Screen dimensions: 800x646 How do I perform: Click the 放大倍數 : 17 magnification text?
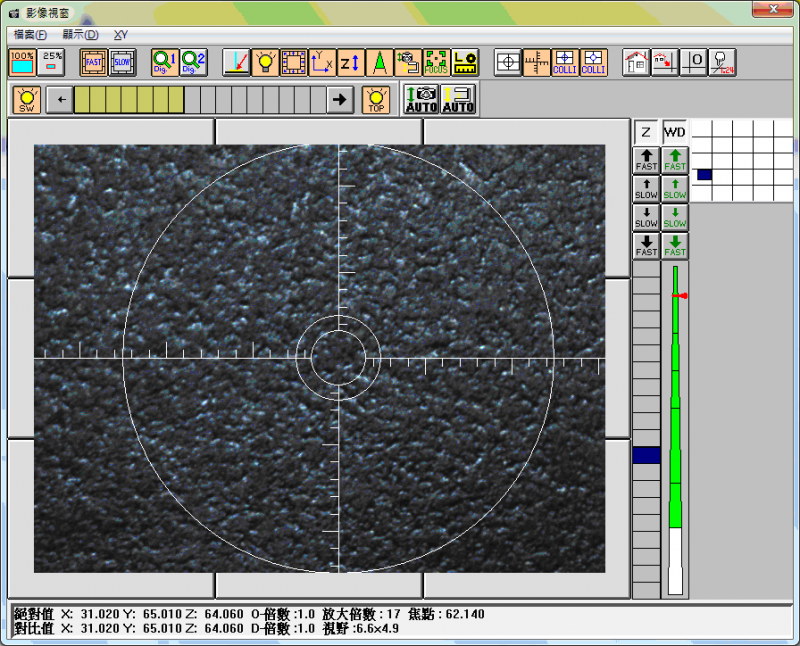(x=361, y=614)
